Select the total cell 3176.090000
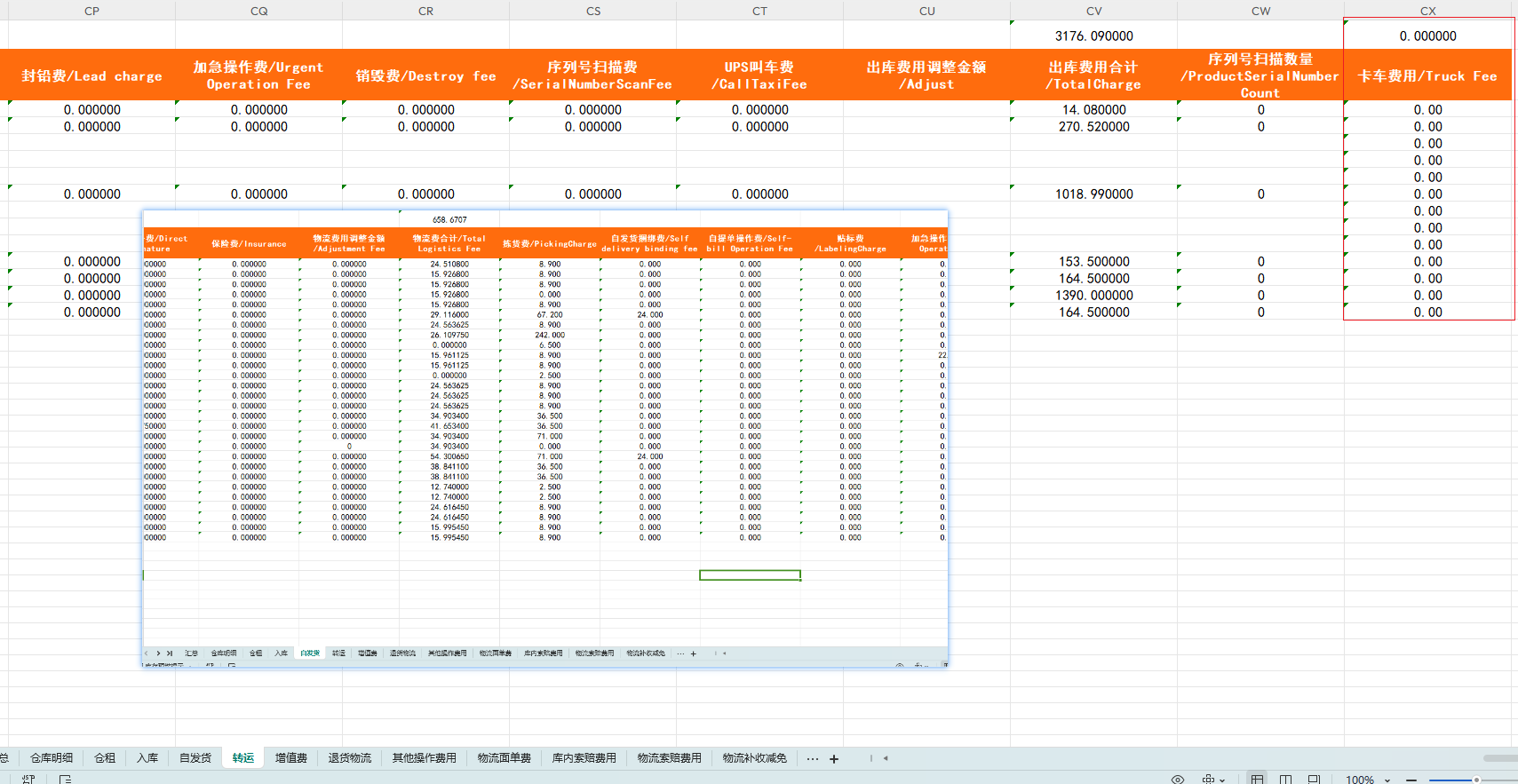 click(1093, 36)
